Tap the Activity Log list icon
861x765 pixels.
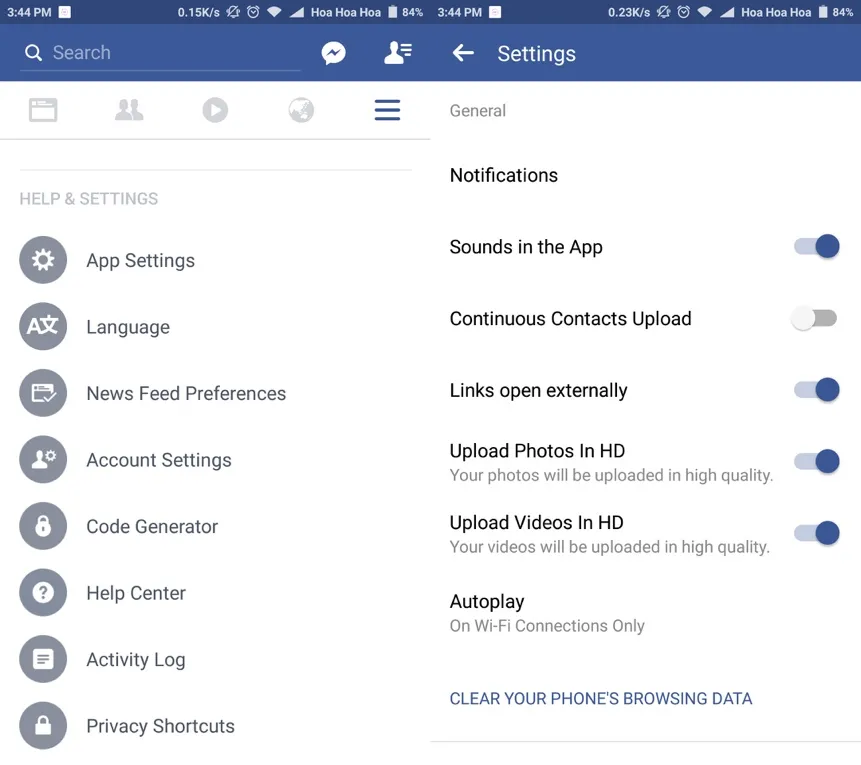coord(43,658)
